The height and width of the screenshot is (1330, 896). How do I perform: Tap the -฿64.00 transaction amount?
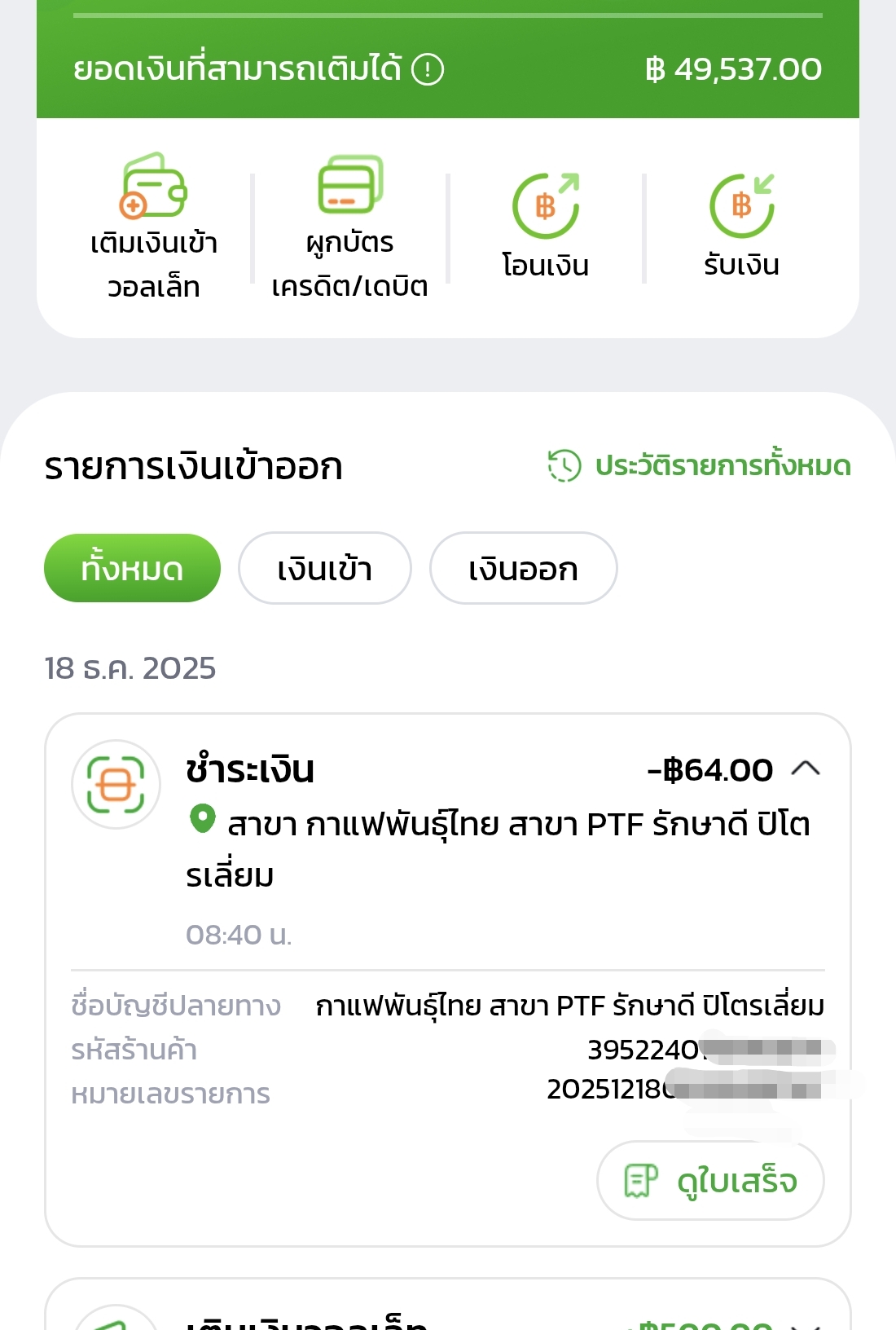[709, 769]
